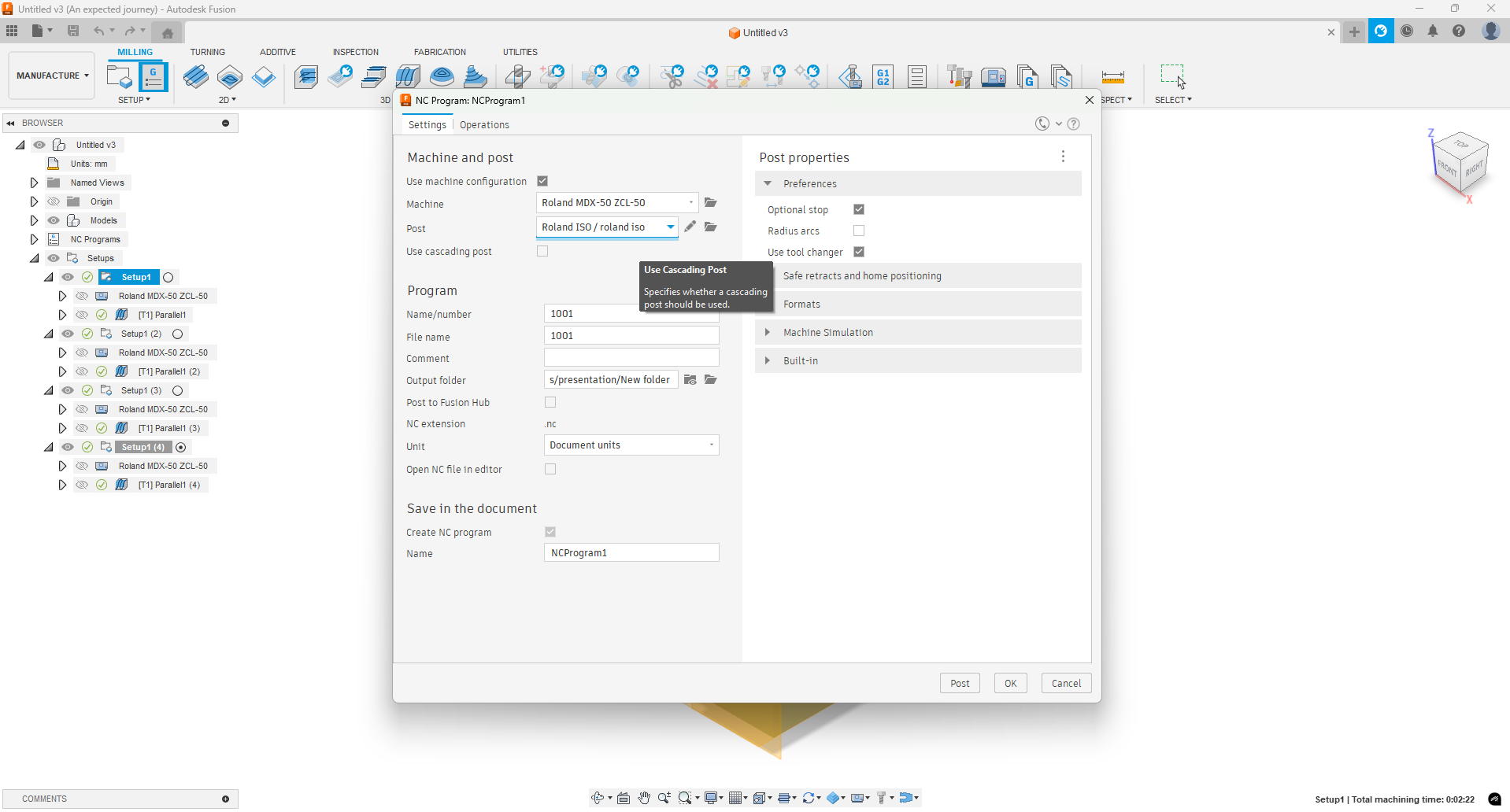Open the Tool Library icon

pyautogui.click(x=959, y=77)
